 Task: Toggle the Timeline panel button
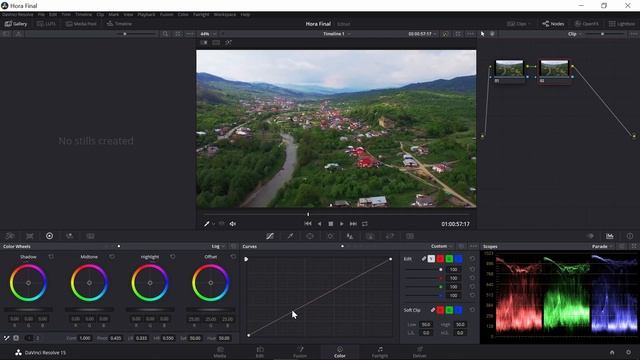pyautogui.click(x=119, y=24)
